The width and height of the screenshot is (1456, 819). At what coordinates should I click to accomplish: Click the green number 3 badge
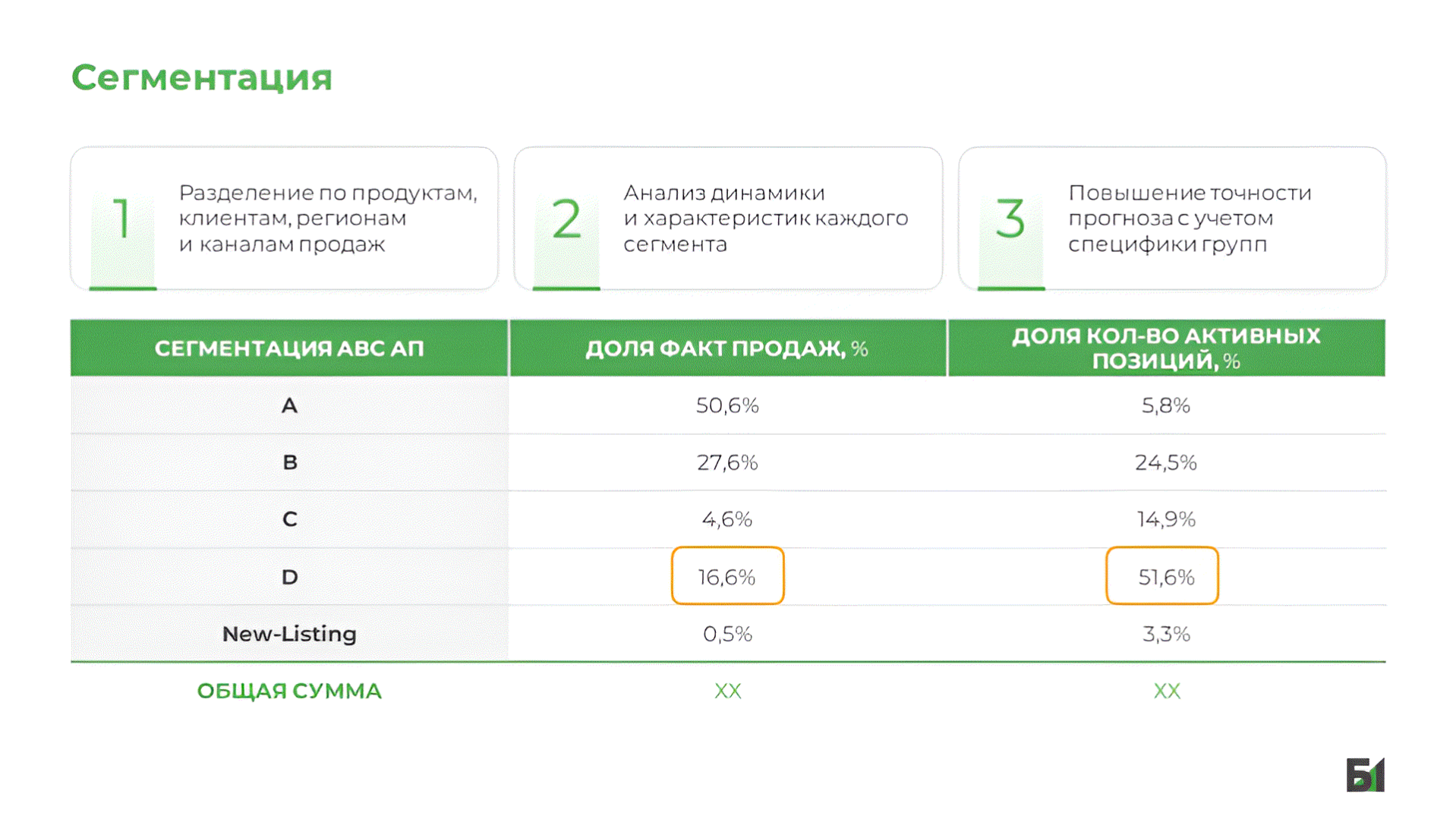click(1010, 219)
